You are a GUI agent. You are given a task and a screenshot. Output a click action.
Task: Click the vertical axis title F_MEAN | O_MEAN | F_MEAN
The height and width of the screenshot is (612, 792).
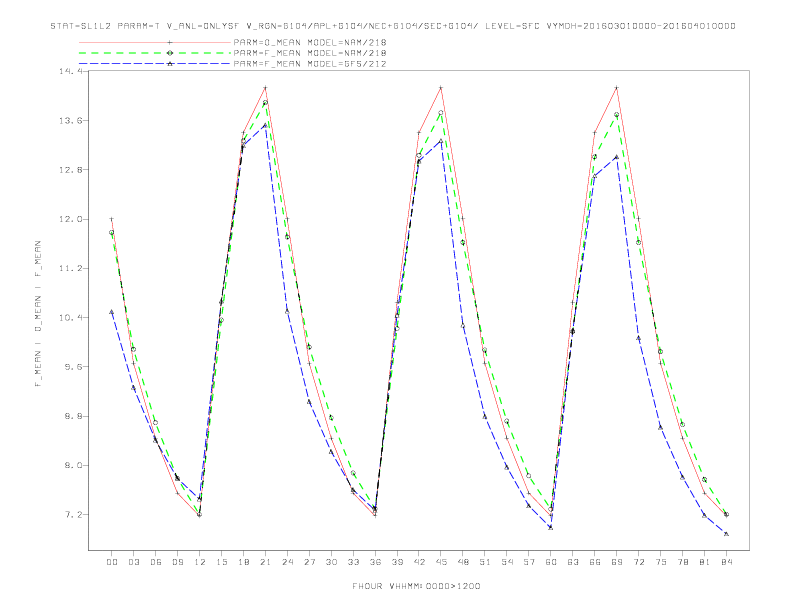[x=38, y=314]
